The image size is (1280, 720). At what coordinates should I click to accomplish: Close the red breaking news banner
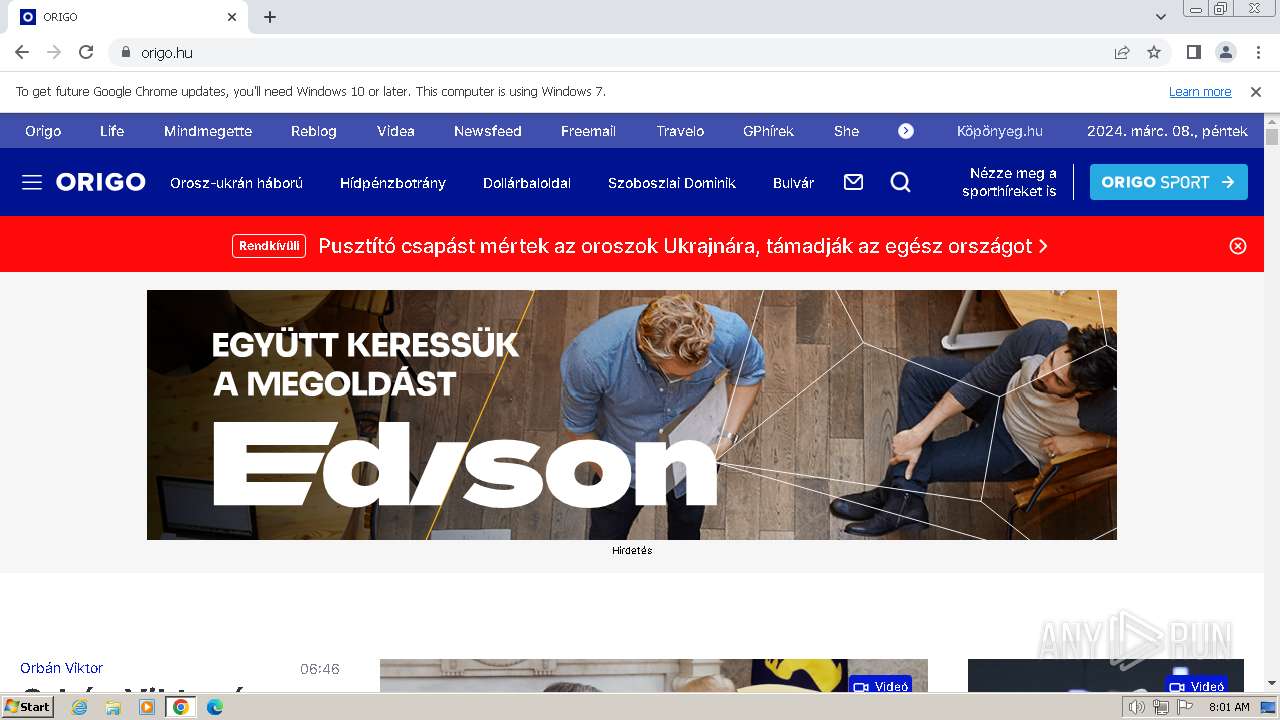(1238, 246)
